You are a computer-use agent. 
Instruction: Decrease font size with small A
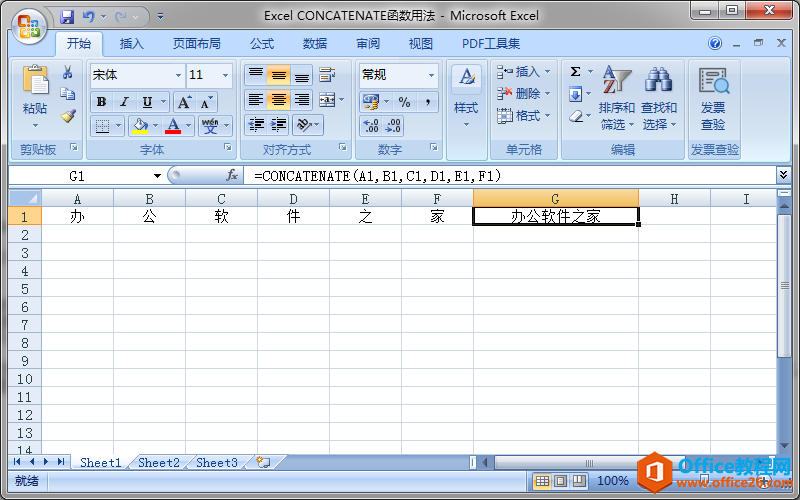tap(207, 103)
